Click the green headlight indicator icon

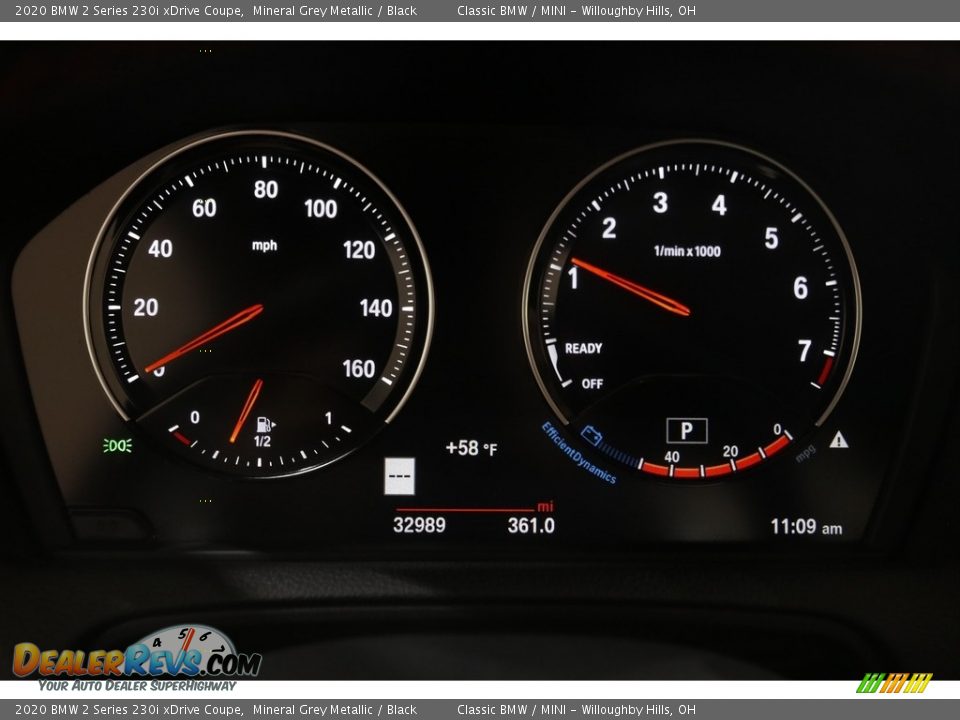tap(118, 445)
